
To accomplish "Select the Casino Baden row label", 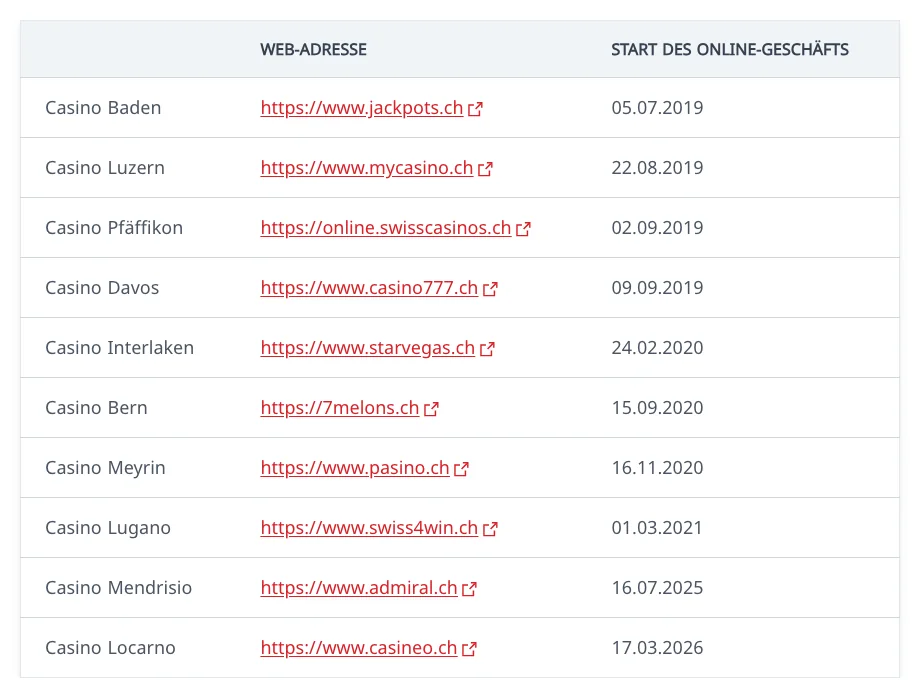I will click(103, 108).
